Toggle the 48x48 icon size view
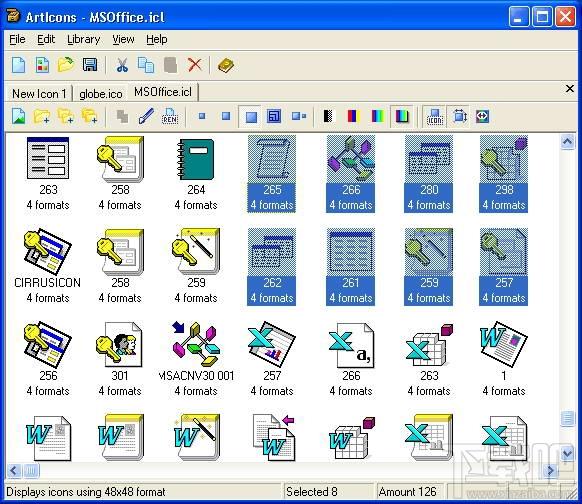The image size is (582, 504). click(x=250, y=117)
